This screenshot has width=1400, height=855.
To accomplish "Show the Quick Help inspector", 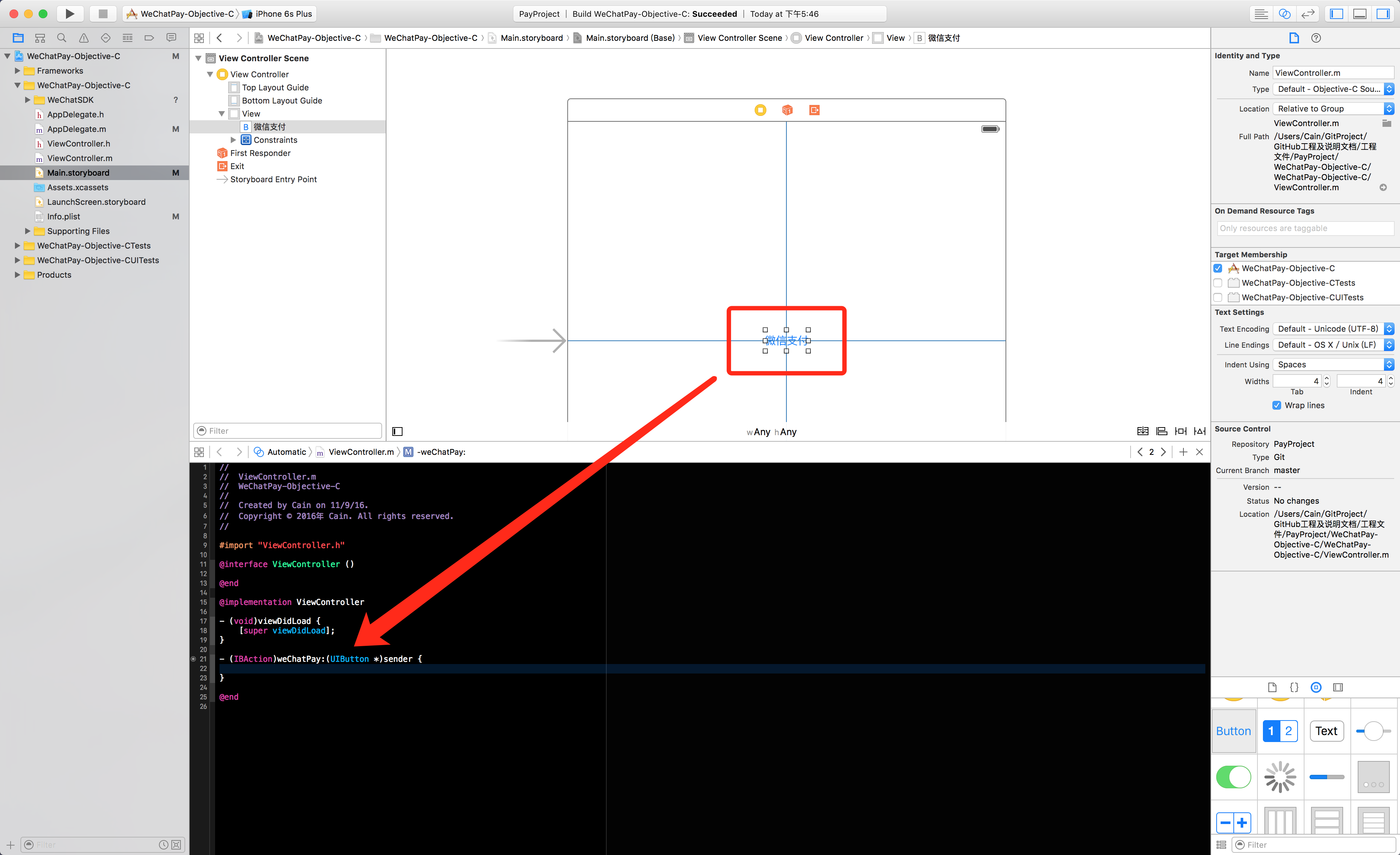I will click(1316, 38).
